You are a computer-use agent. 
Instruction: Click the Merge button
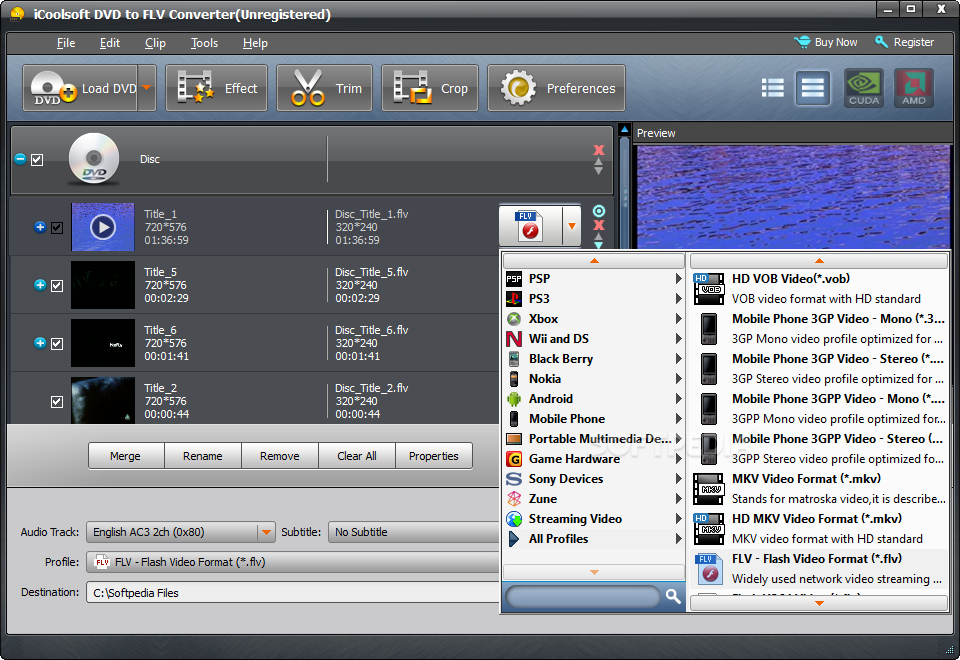click(126, 456)
